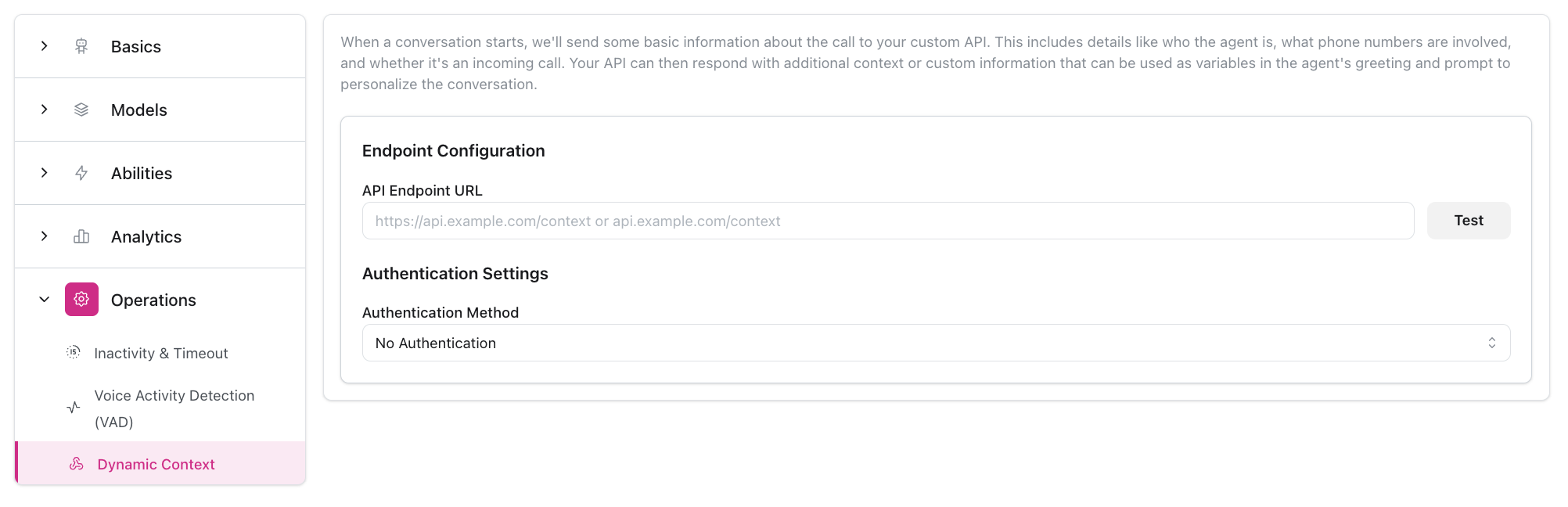
Task: Expand the Abilities section
Action: point(44,173)
